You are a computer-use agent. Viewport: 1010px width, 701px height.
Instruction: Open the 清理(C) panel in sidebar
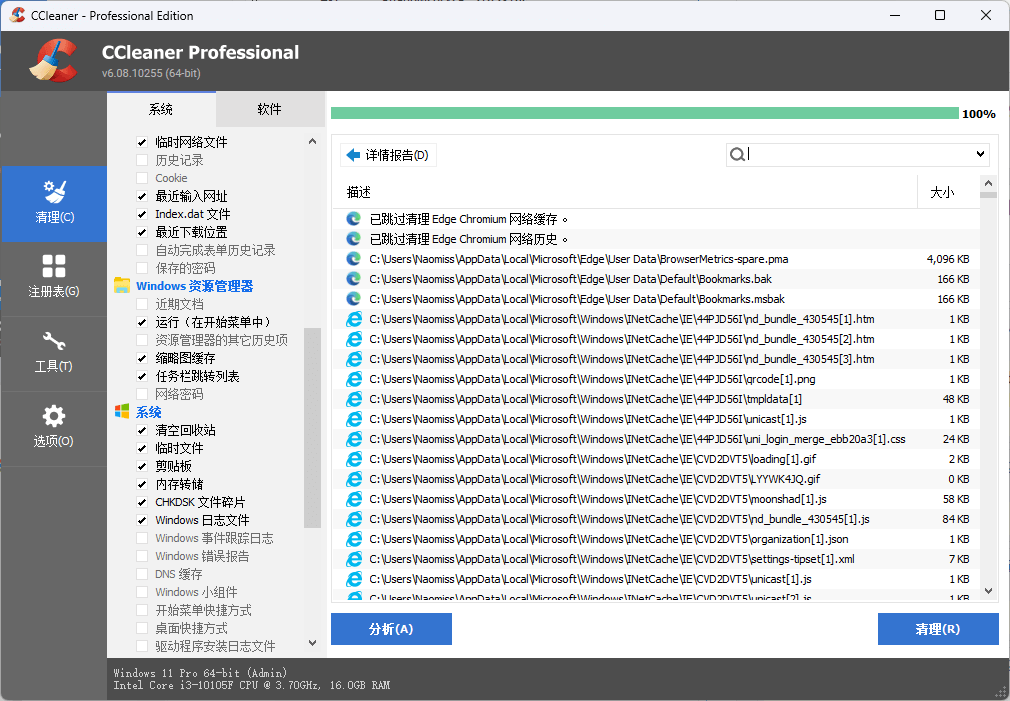pos(55,204)
